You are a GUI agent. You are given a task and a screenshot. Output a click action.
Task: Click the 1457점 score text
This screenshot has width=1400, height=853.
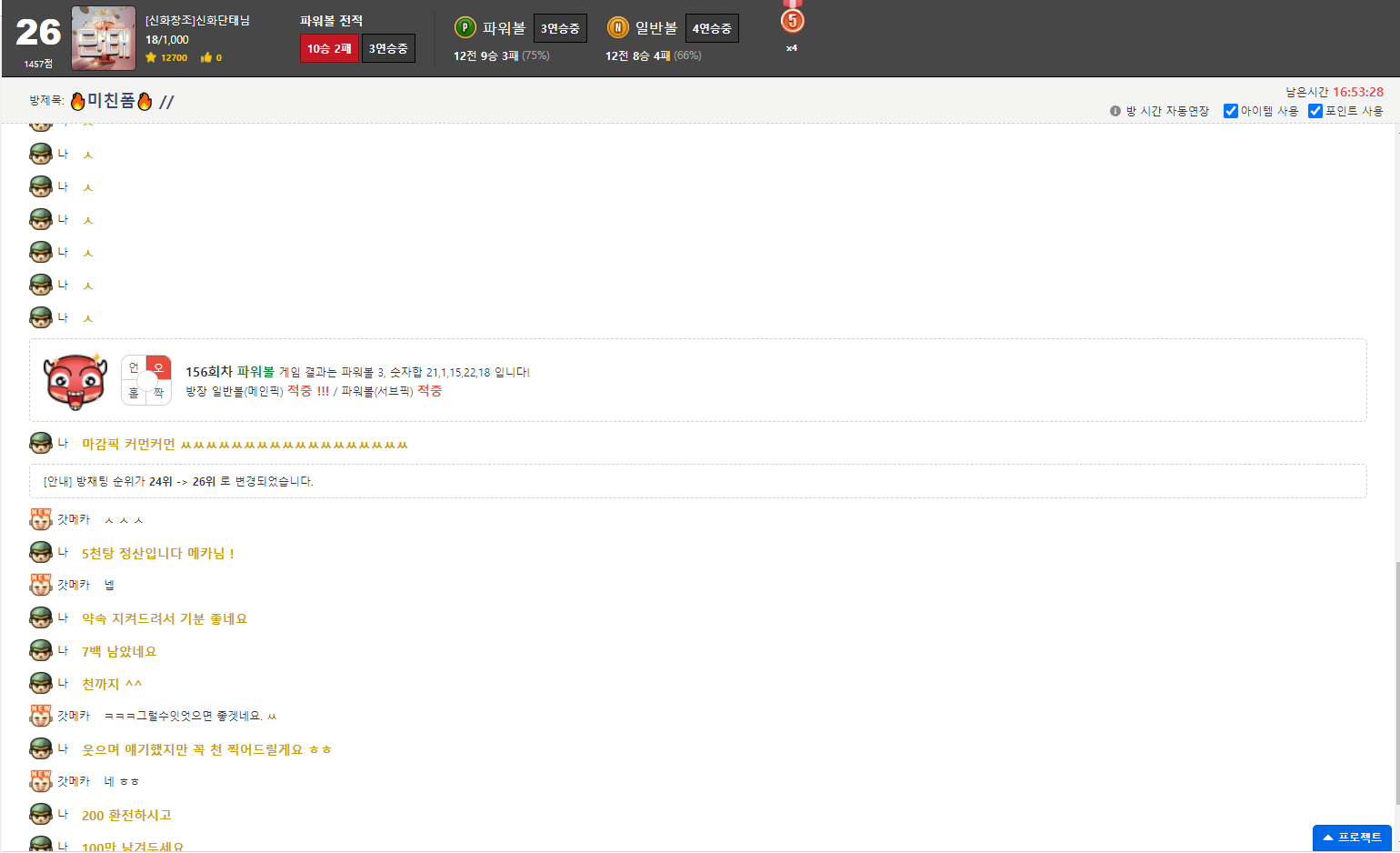[x=38, y=64]
